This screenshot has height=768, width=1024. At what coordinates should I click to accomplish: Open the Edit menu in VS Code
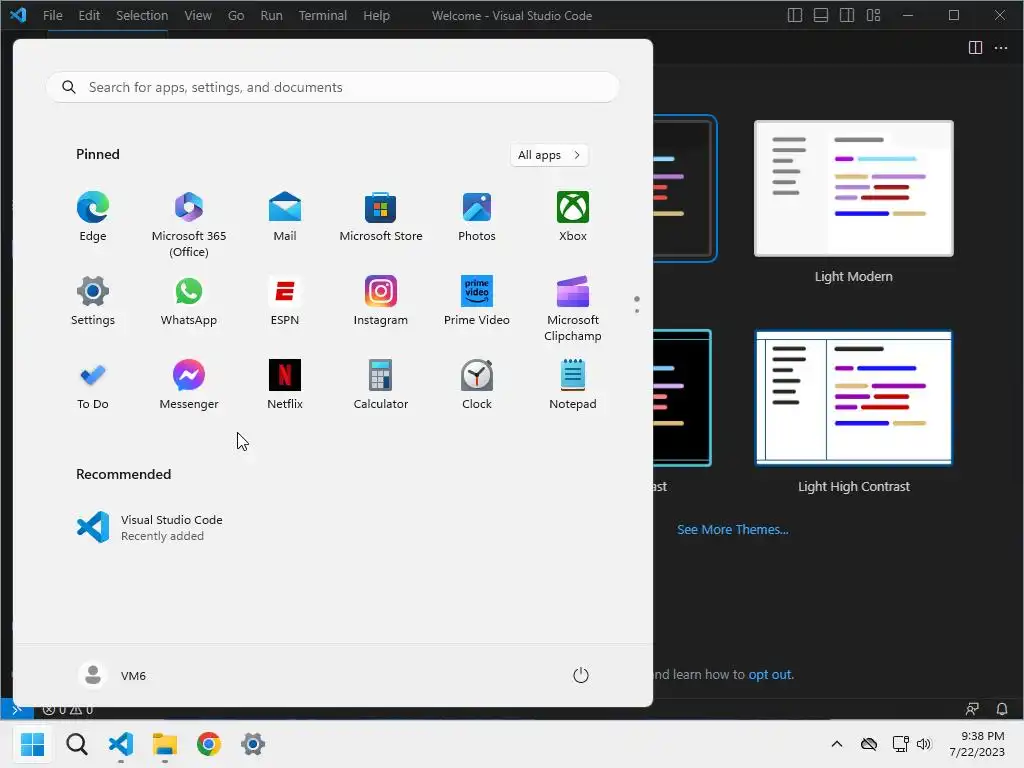(89, 15)
